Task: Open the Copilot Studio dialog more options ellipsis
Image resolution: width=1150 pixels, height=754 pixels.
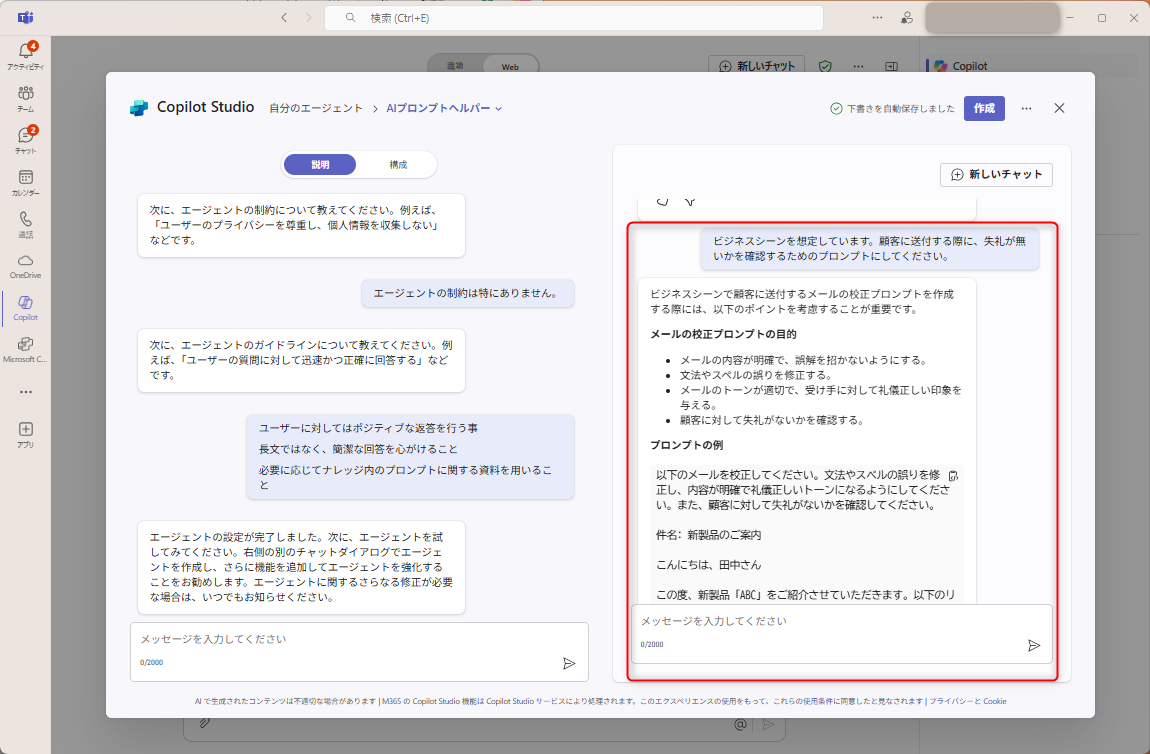Action: pyautogui.click(x=1026, y=109)
